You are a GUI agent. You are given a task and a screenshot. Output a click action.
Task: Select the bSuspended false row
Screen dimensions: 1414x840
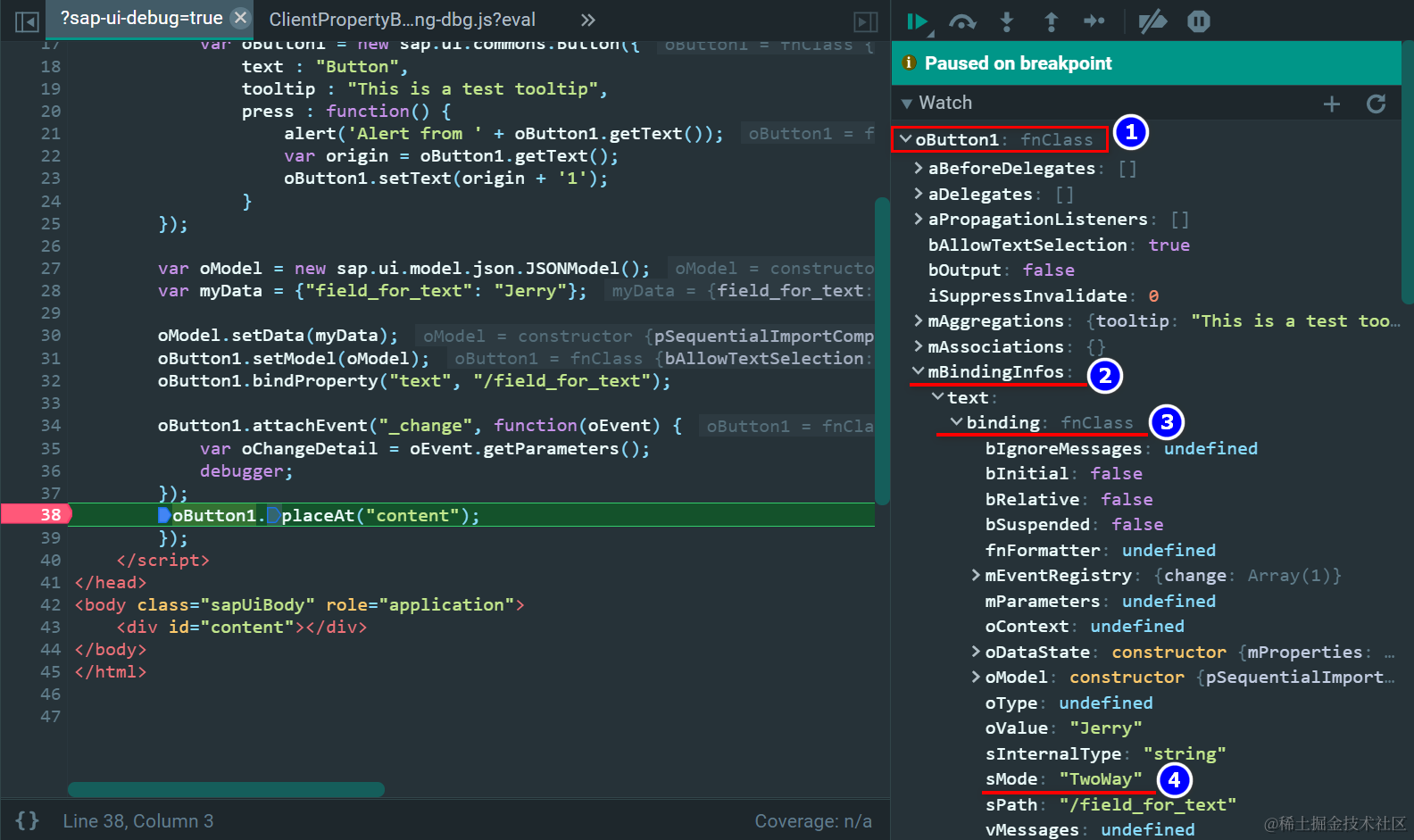click(x=1074, y=525)
